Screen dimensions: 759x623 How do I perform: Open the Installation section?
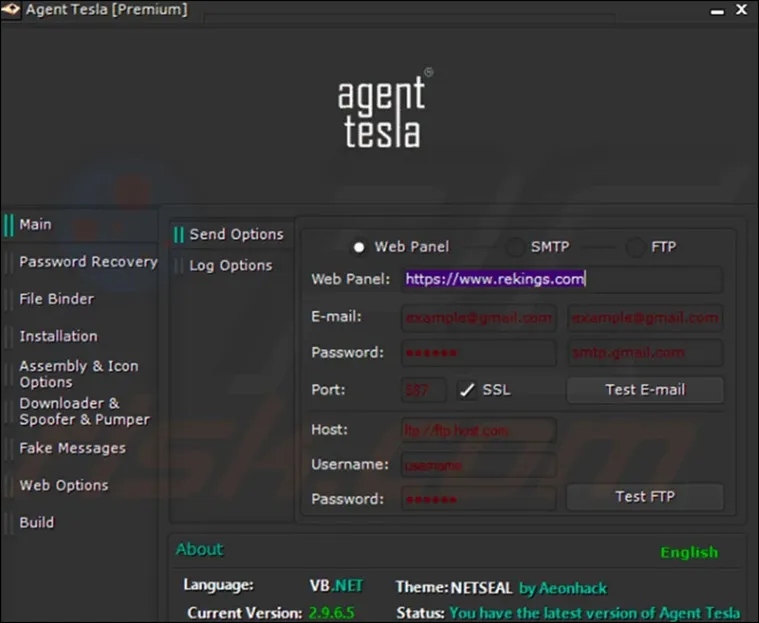coord(58,336)
